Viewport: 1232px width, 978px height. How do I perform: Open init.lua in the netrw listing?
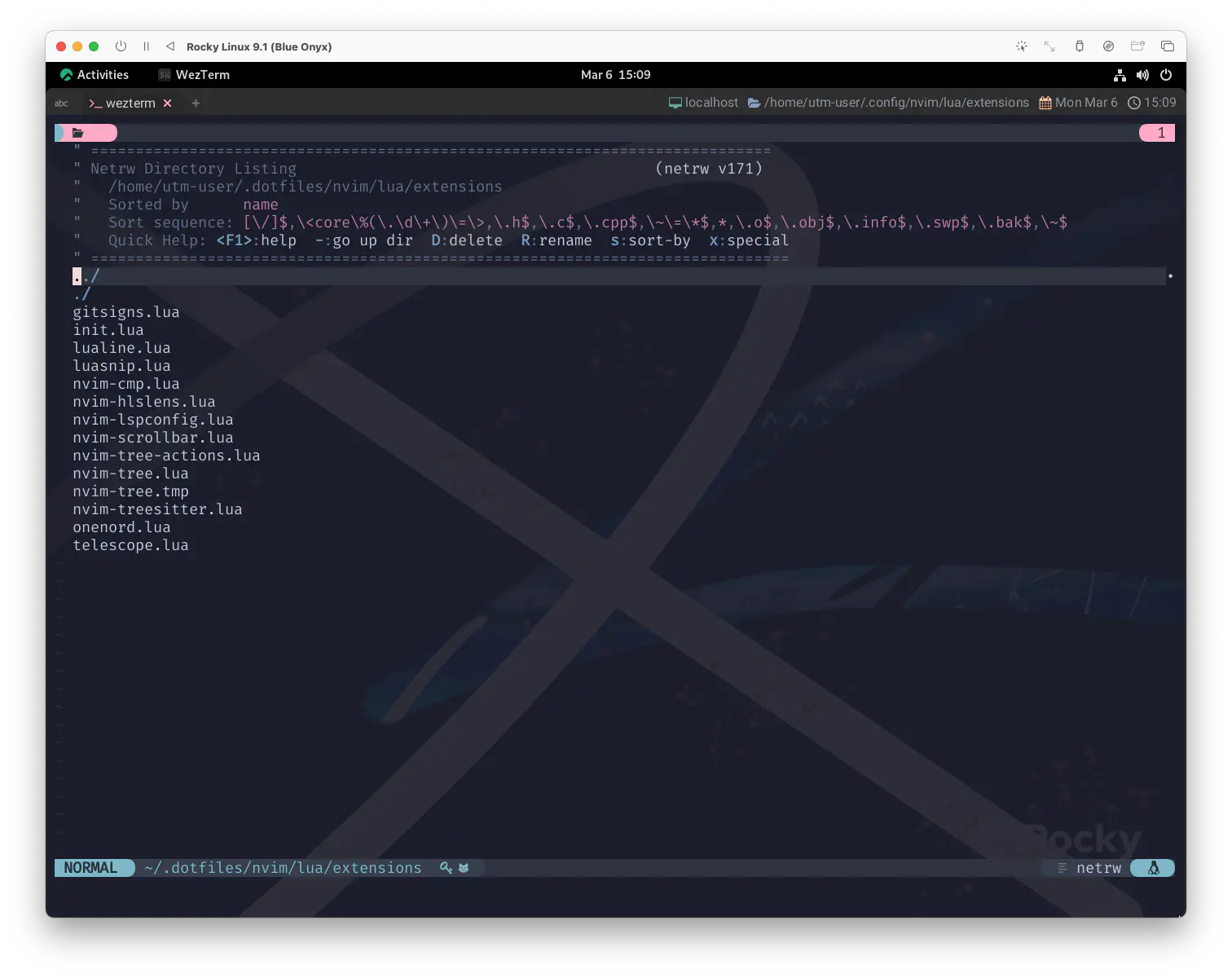[x=108, y=330]
